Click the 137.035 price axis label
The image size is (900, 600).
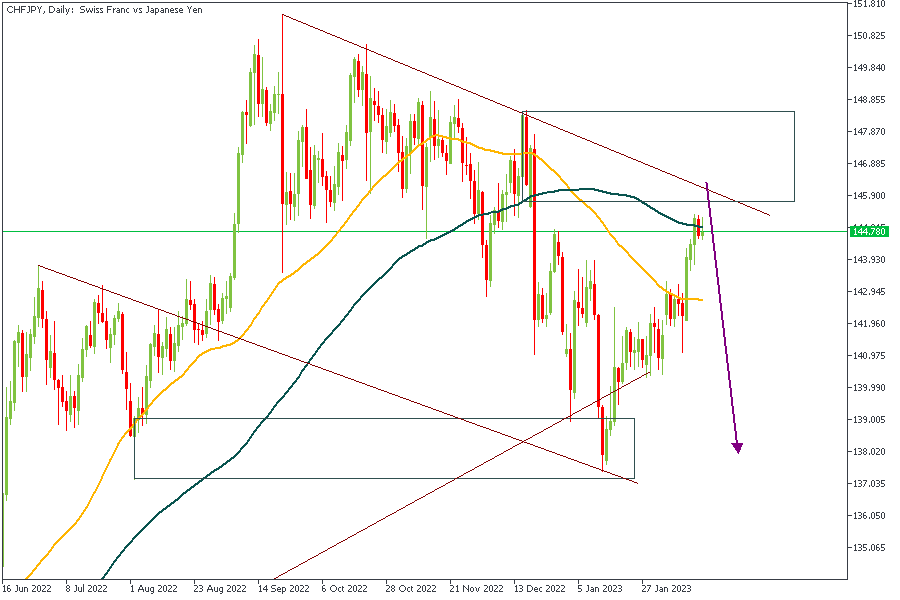pyautogui.click(x=869, y=483)
